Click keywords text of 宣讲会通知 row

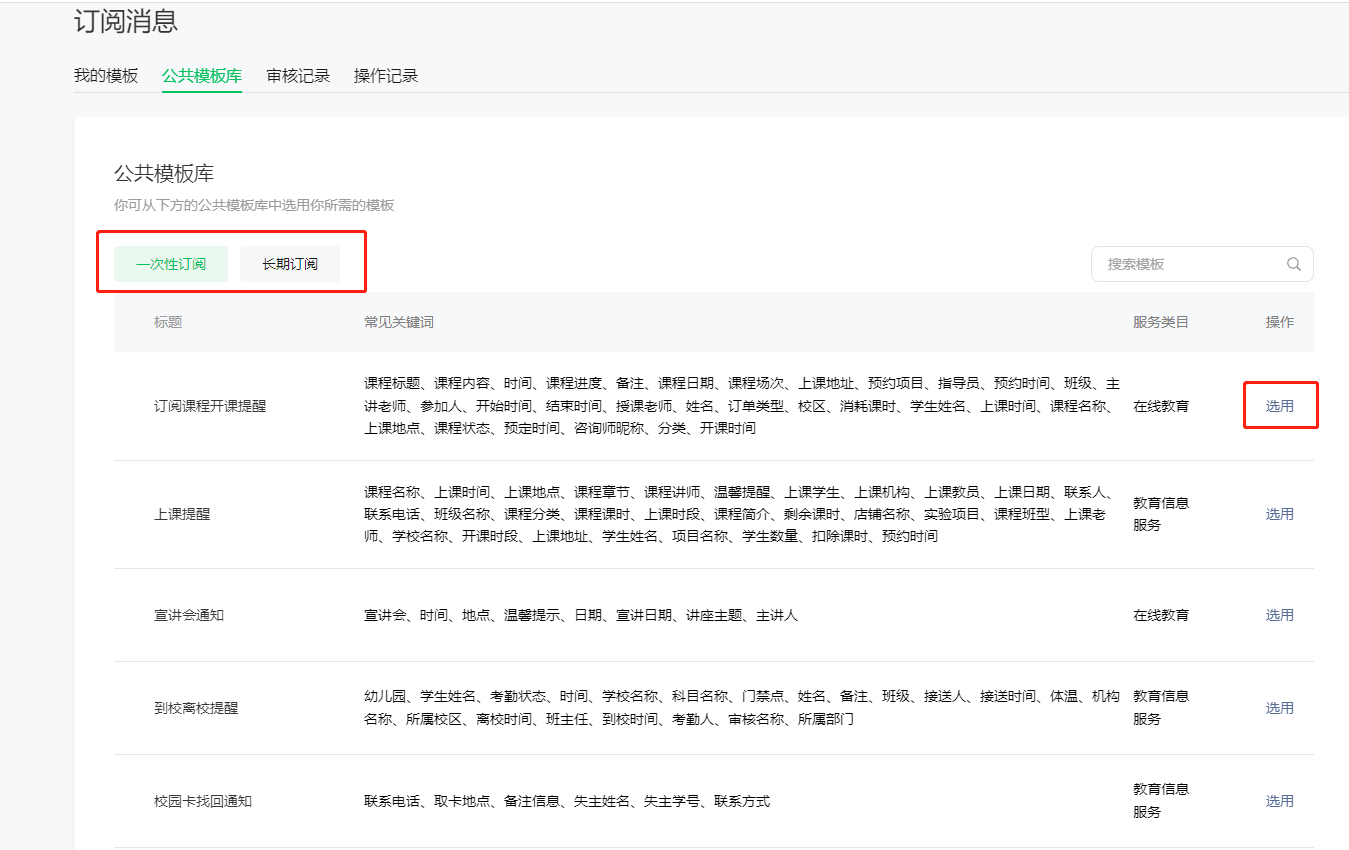click(x=581, y=615)
